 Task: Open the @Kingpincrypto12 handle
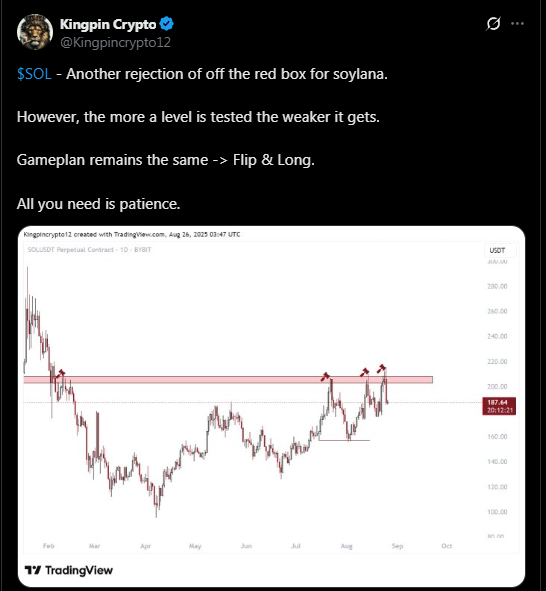point(115,42)
